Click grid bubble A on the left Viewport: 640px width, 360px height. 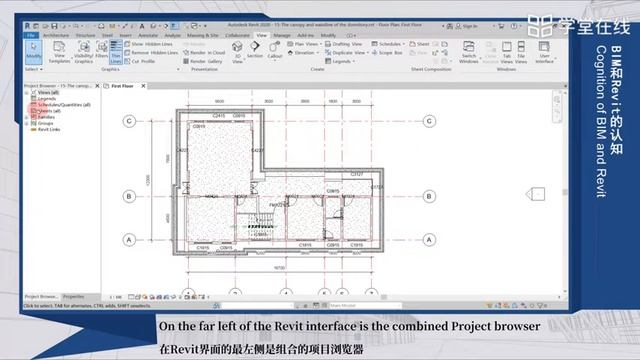(129, 240)
